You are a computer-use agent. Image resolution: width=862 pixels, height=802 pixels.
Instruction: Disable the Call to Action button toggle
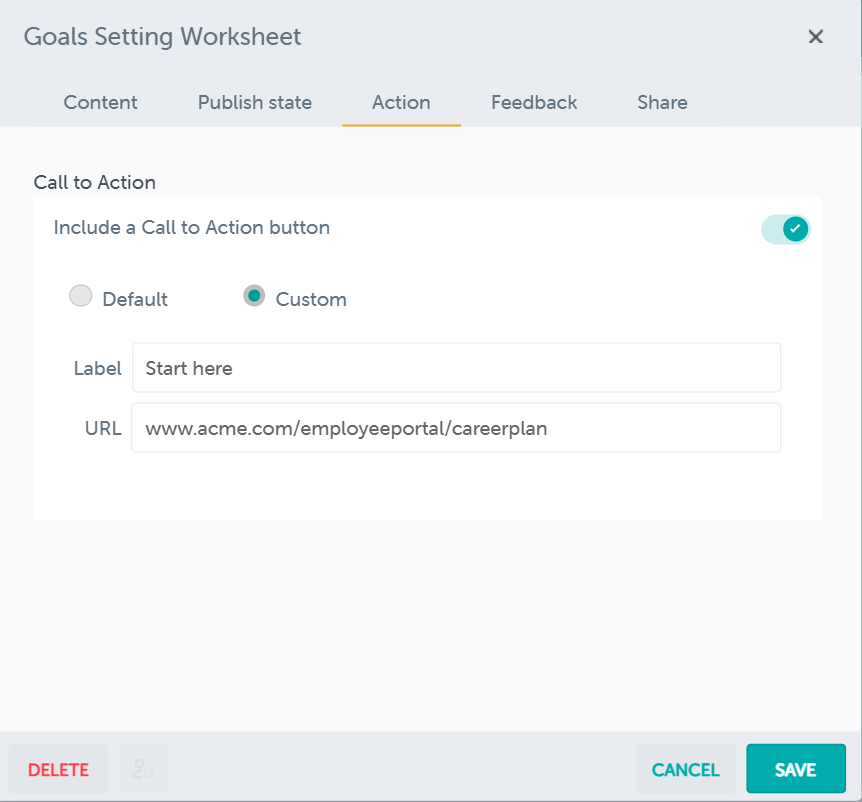click(x=785, y=229)
